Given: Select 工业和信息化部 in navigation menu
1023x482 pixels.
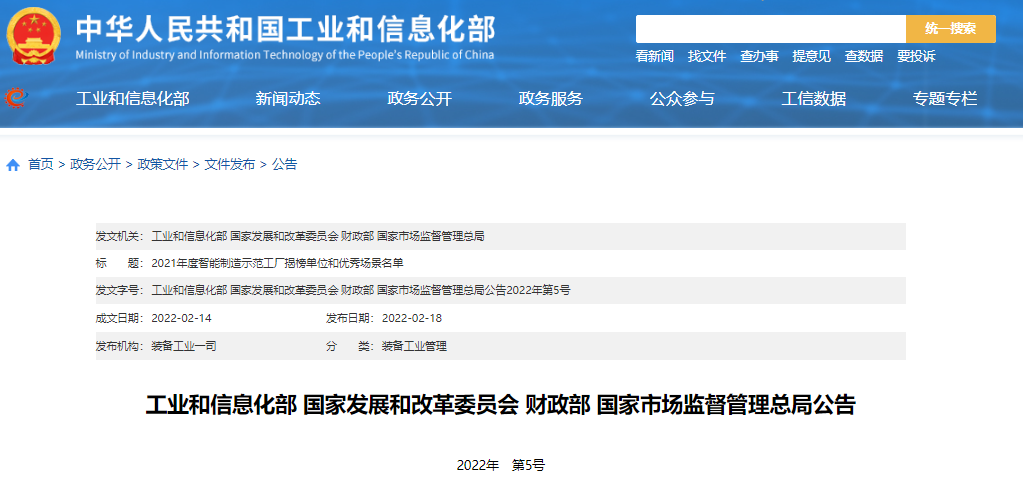Looking at the screenshot, I should click(x=132, y=99).
